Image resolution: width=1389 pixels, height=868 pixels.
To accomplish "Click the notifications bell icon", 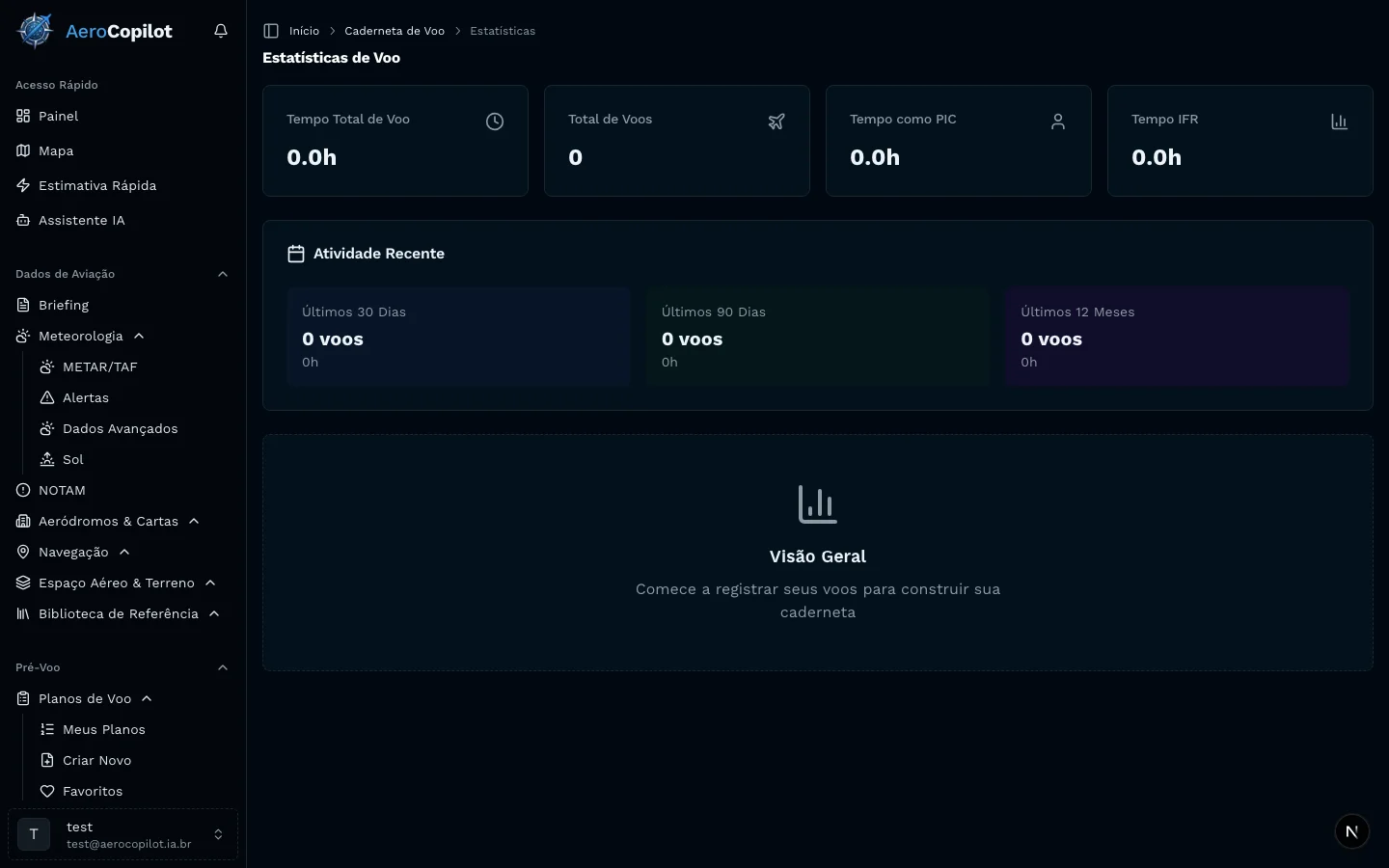I will tap(221, 31).
